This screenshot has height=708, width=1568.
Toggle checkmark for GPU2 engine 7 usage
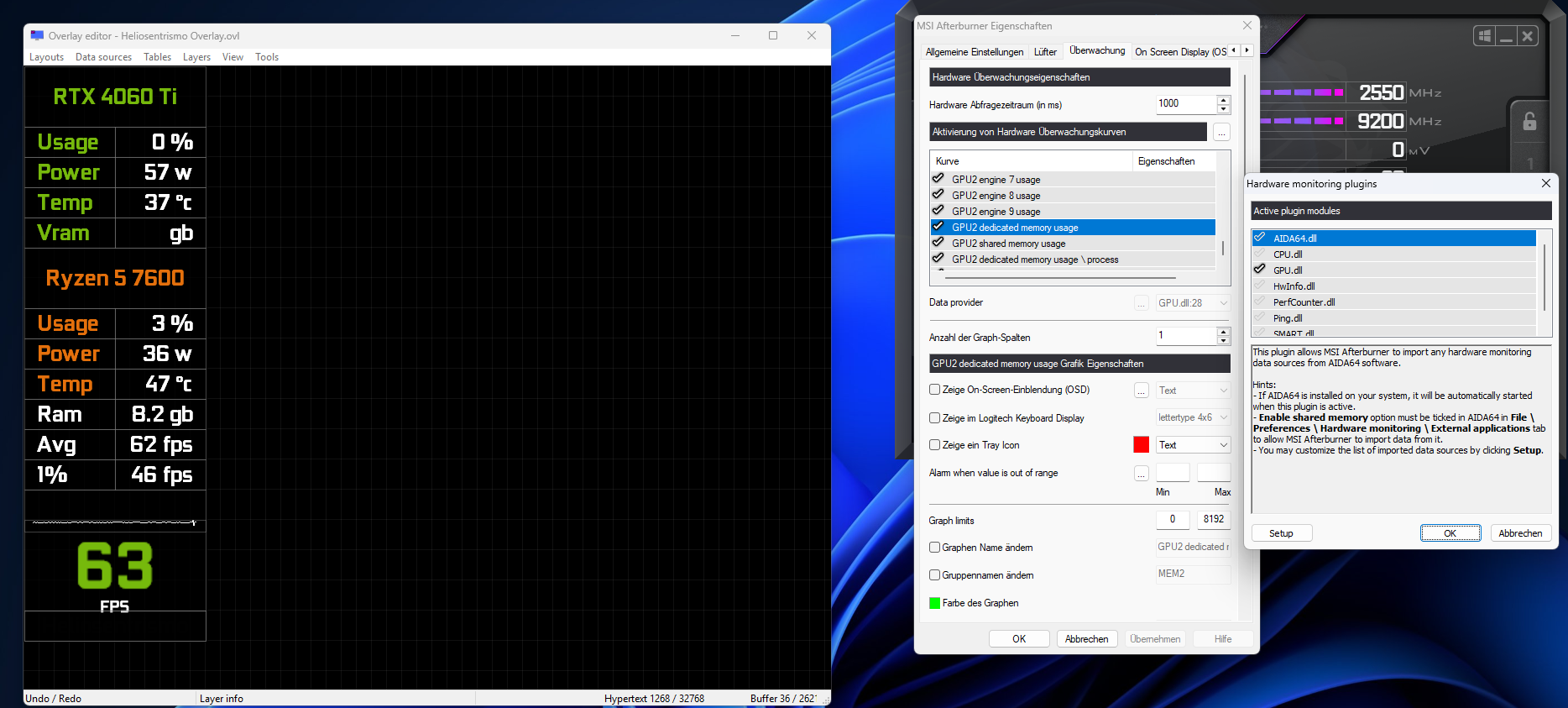pos(938,179)
